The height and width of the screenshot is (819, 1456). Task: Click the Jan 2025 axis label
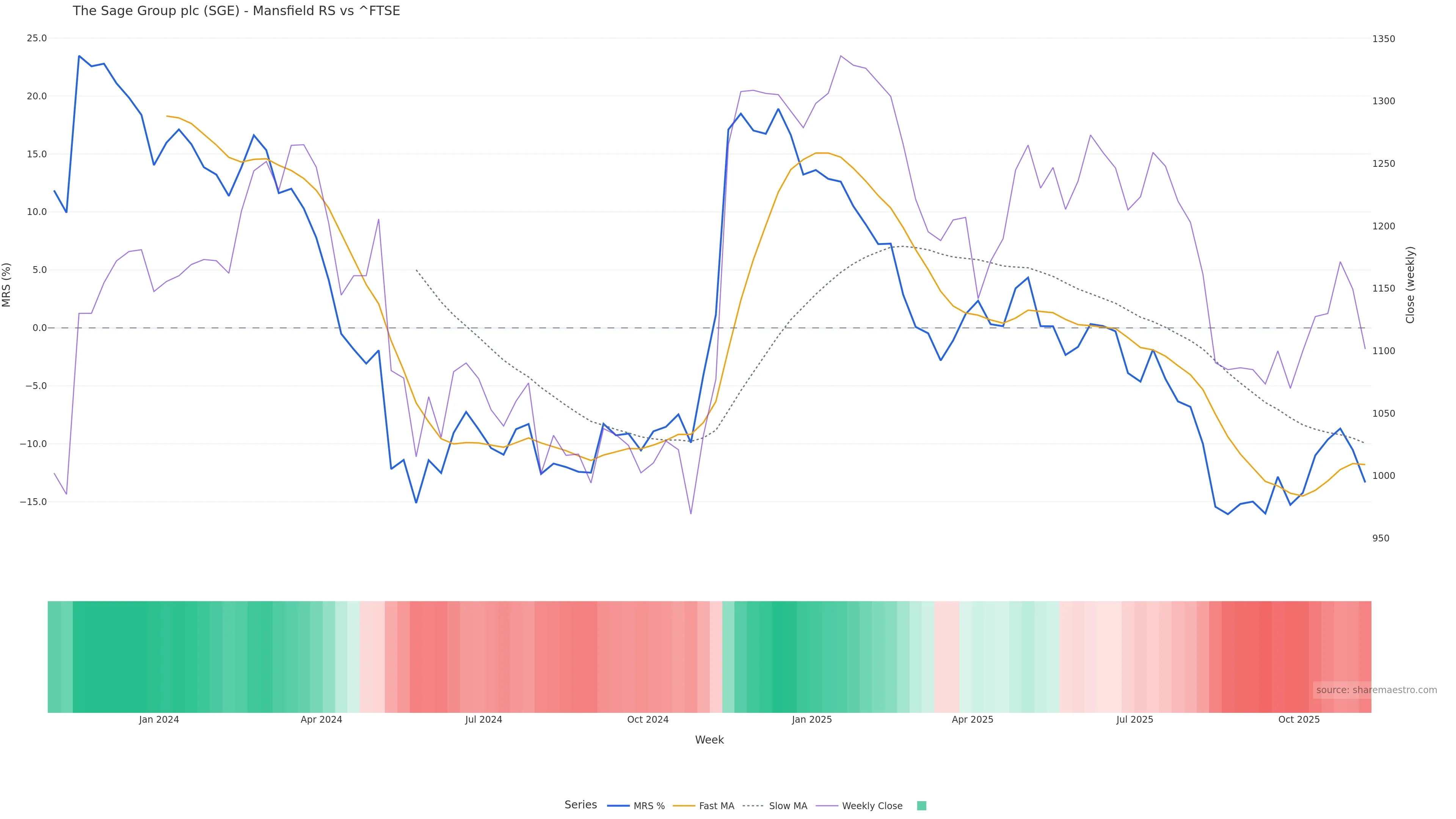point(812,720)
